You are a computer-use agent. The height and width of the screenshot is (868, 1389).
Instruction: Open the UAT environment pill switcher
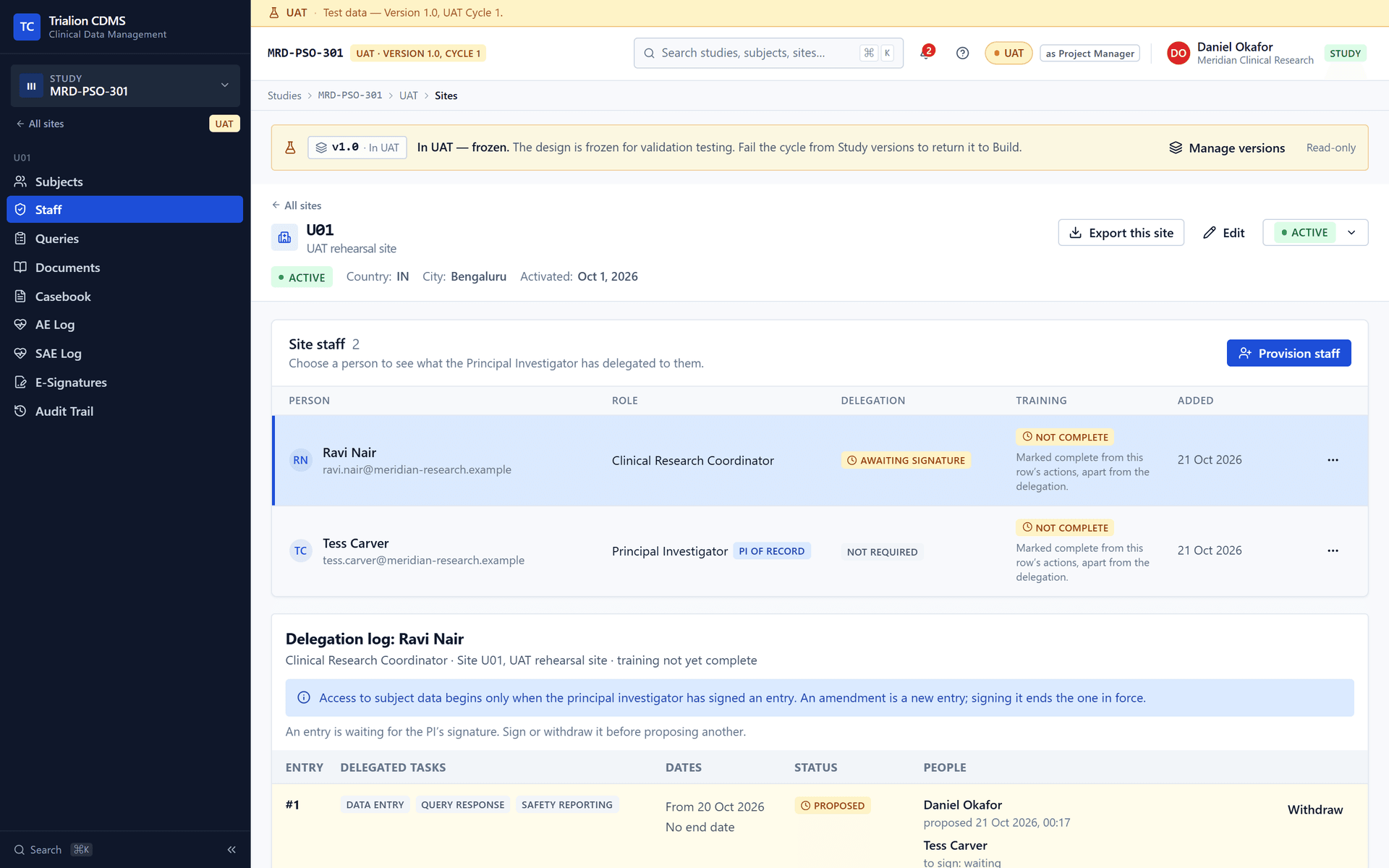coord(1008,53)
